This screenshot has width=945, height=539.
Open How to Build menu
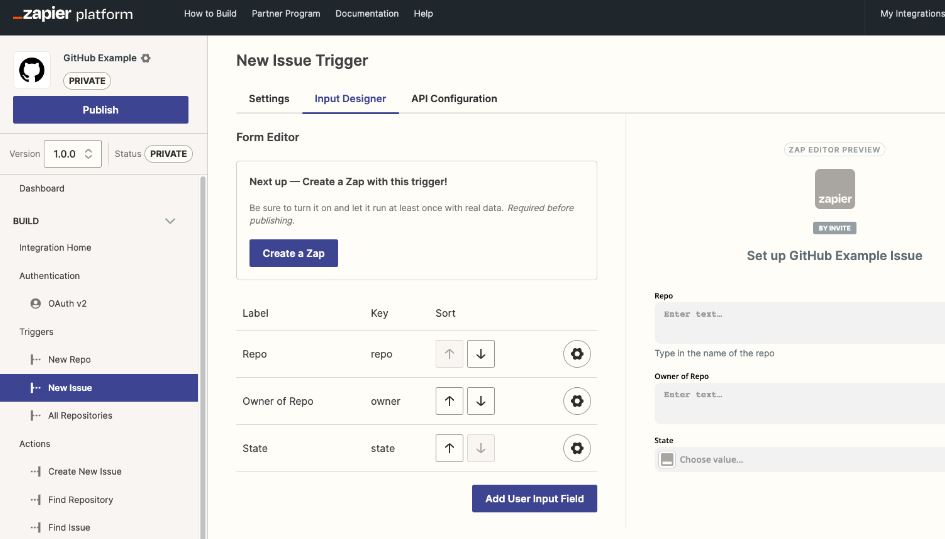210,13
